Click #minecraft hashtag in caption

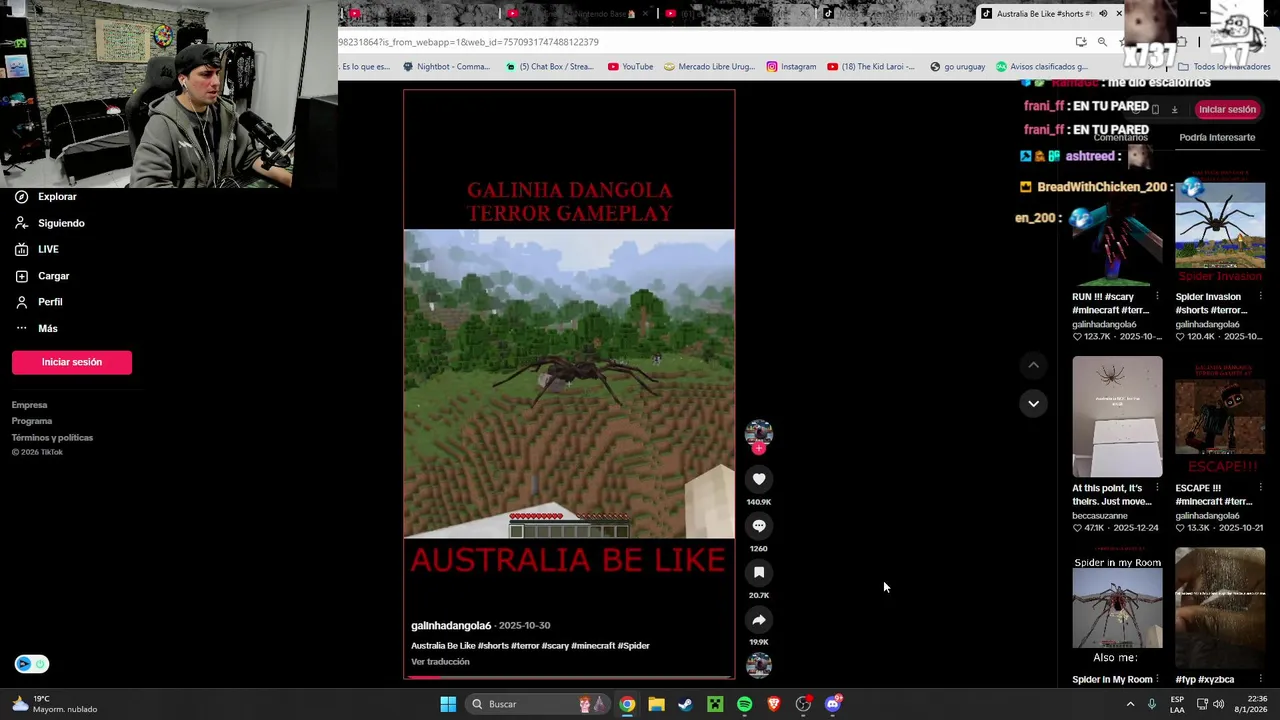coord(593,646)
